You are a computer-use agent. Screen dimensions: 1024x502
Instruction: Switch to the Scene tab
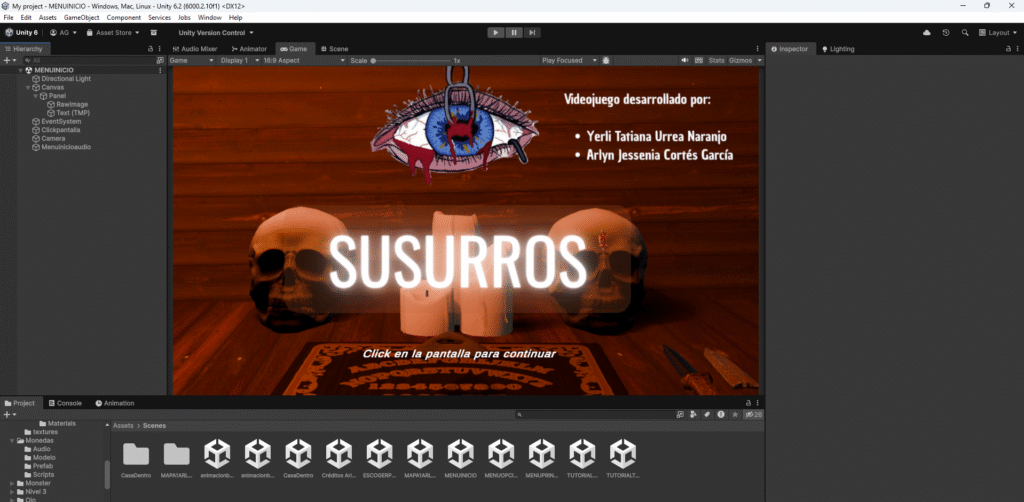(334, 49)
